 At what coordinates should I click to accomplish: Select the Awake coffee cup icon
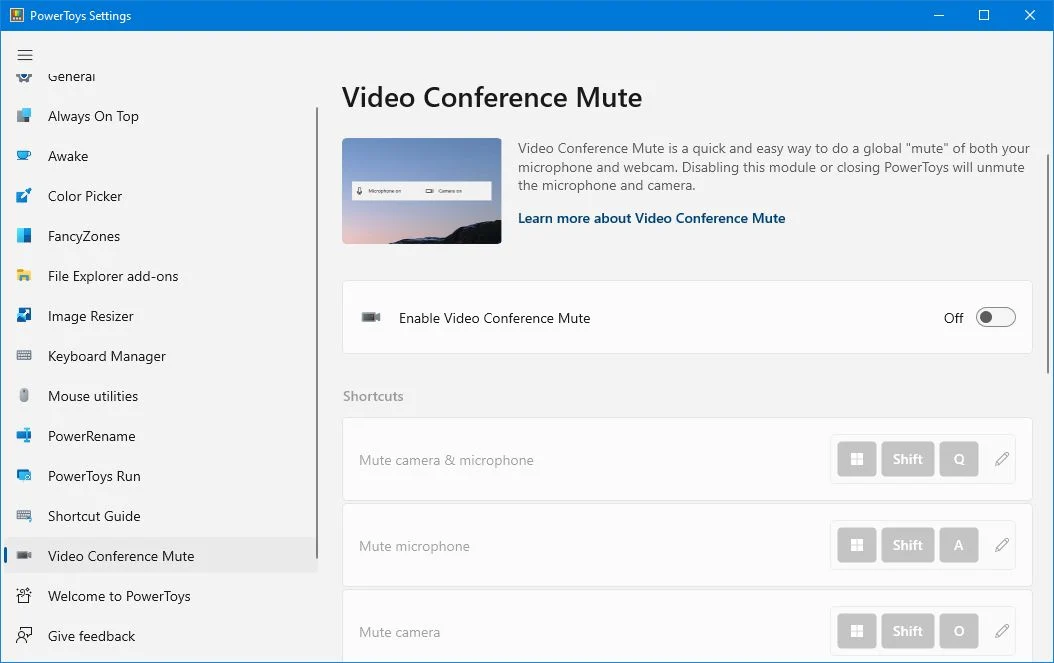click(24, 156)
